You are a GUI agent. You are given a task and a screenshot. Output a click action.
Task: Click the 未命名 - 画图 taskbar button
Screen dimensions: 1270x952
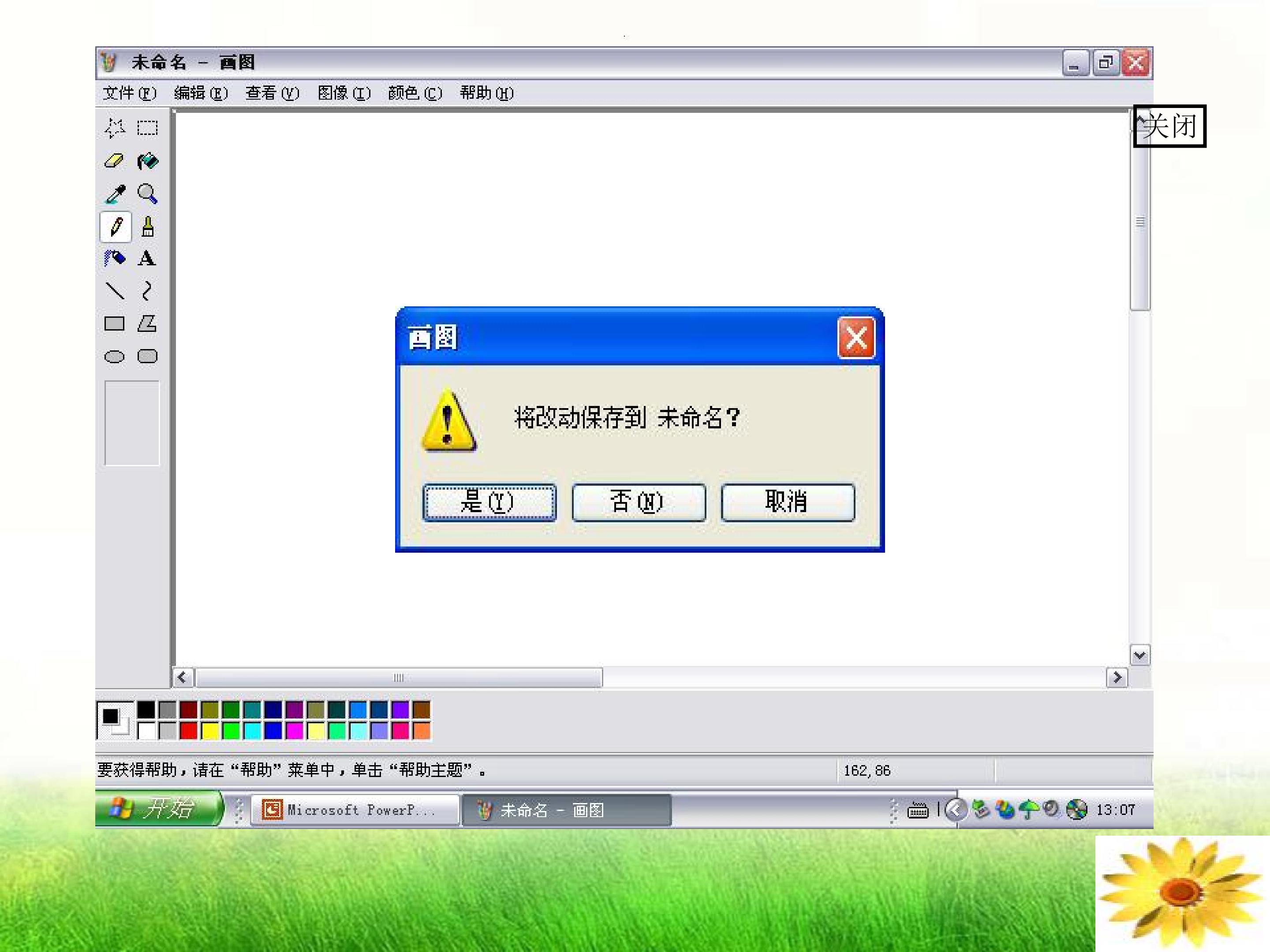click(x=567, y=810)
